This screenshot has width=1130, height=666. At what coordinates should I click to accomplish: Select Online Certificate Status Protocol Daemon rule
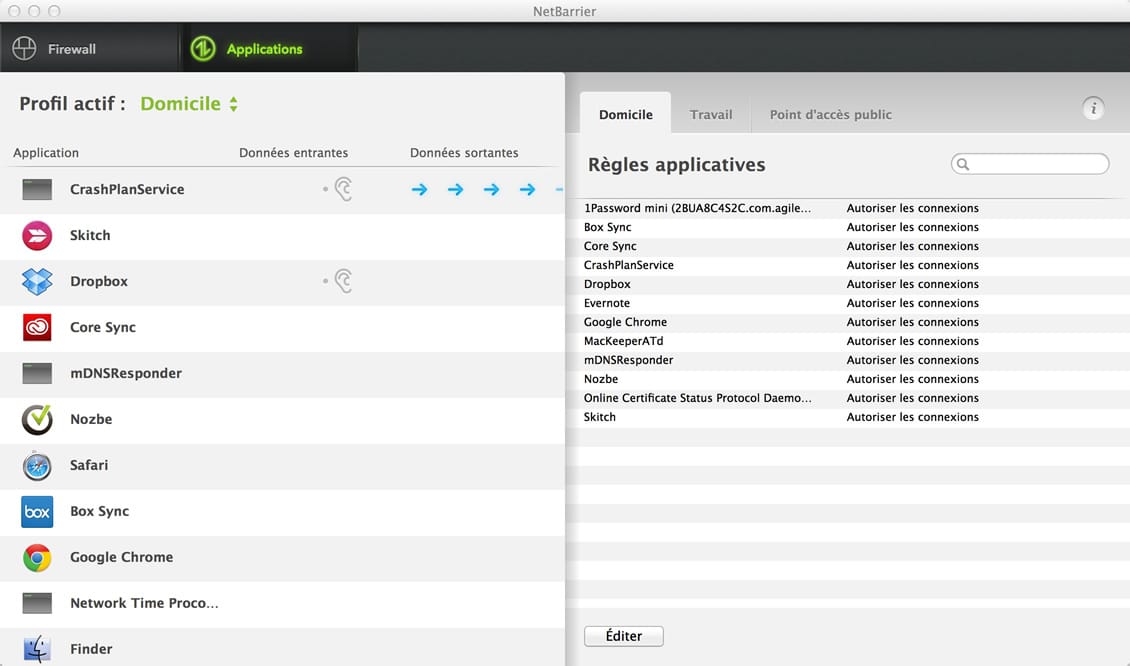[848, 398]
